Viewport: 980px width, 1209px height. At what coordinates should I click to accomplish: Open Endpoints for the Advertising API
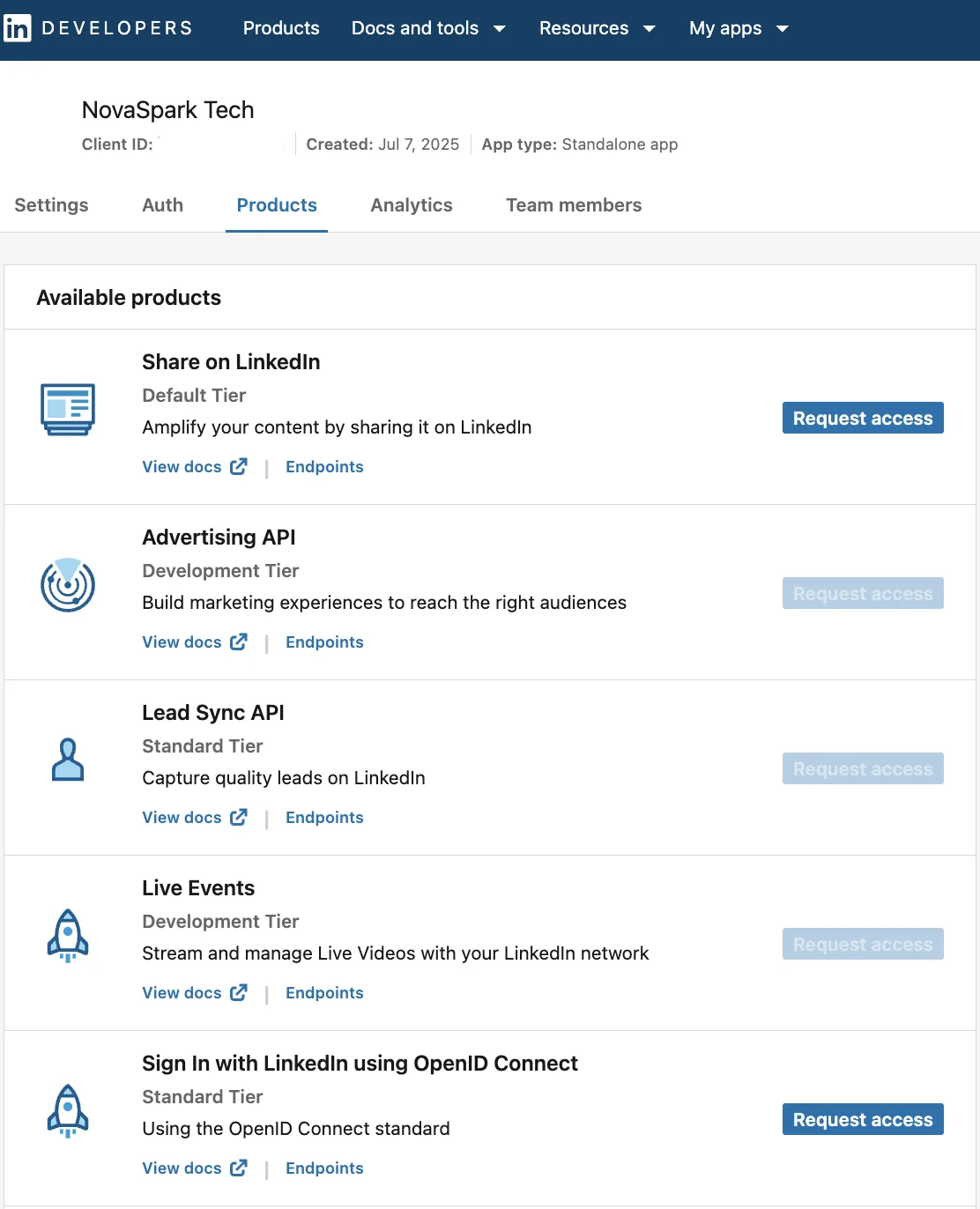point(324,642)
